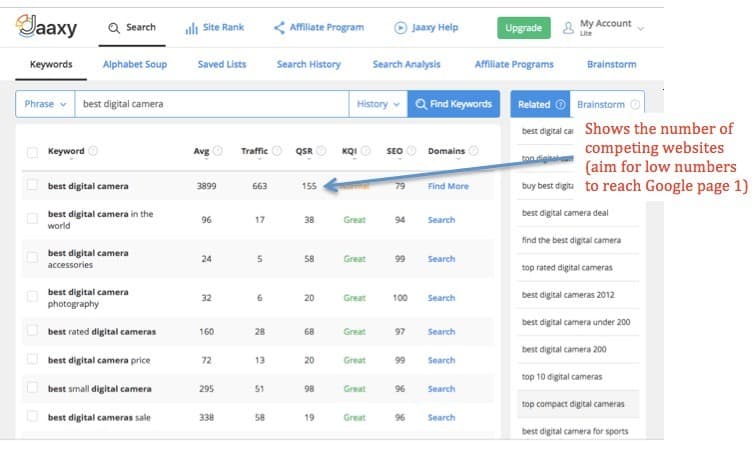Click Search link for 'best digital cameras sale'
The width and height of the screenshot is (752, 451).
(x=441, y=417)
